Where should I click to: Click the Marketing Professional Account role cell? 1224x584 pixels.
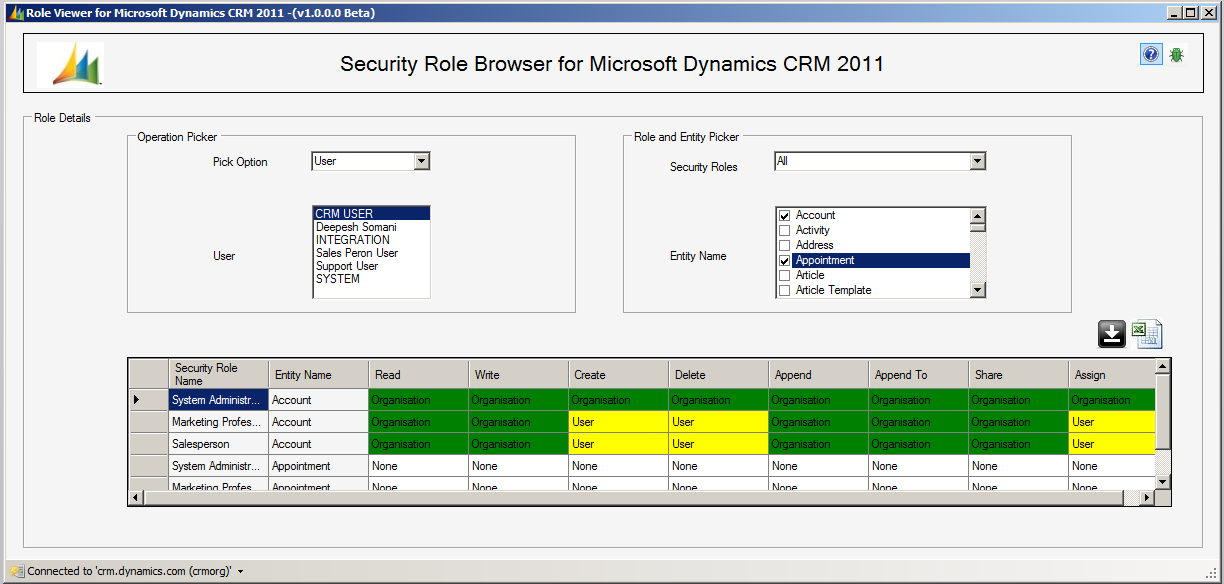(218, 421)
